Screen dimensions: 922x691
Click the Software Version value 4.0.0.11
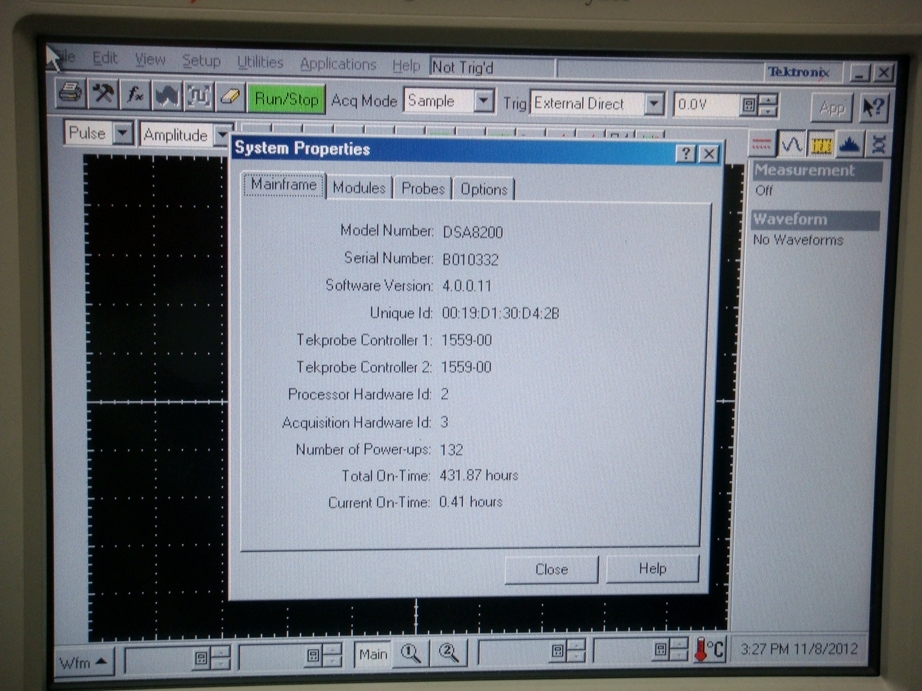tap(466, 286)
